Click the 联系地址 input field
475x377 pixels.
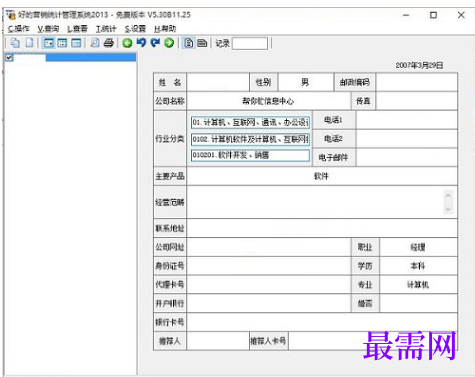[322, 228]
